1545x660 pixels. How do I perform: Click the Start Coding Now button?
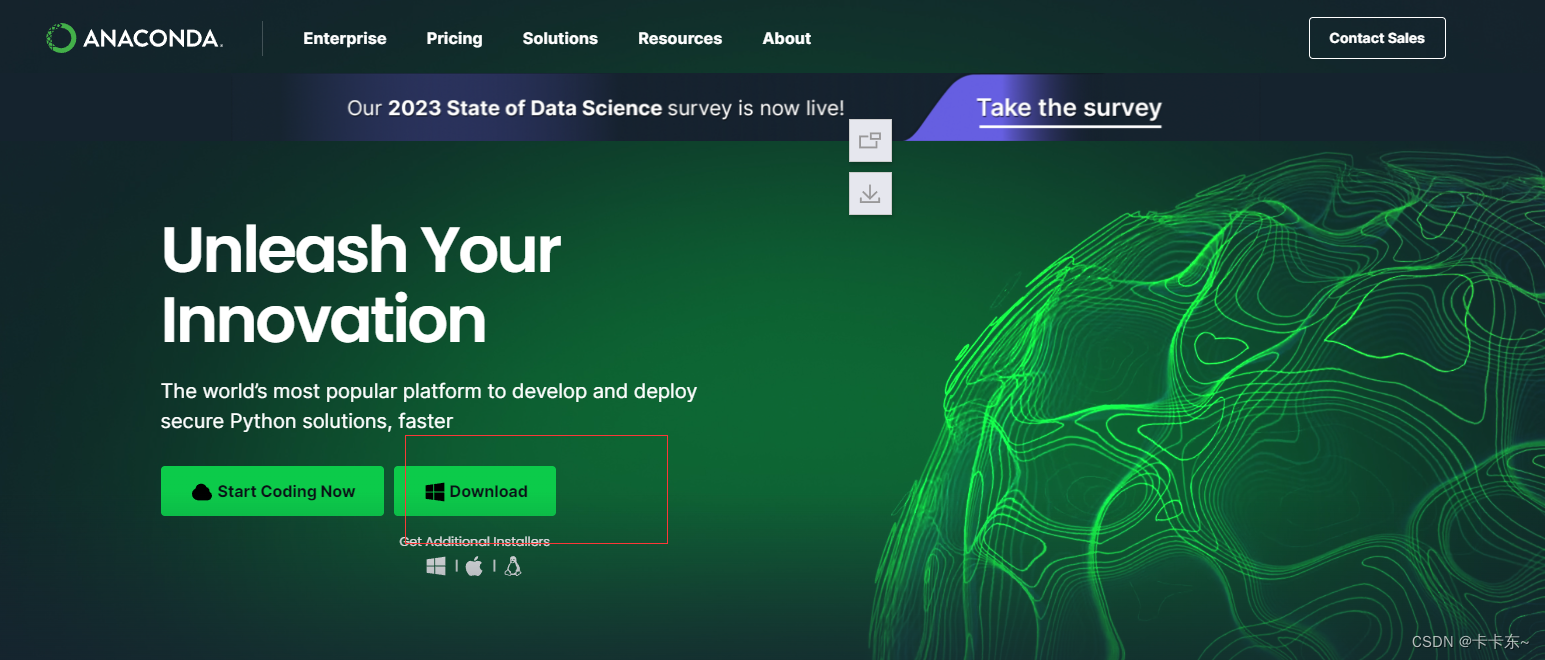point(272,491)
